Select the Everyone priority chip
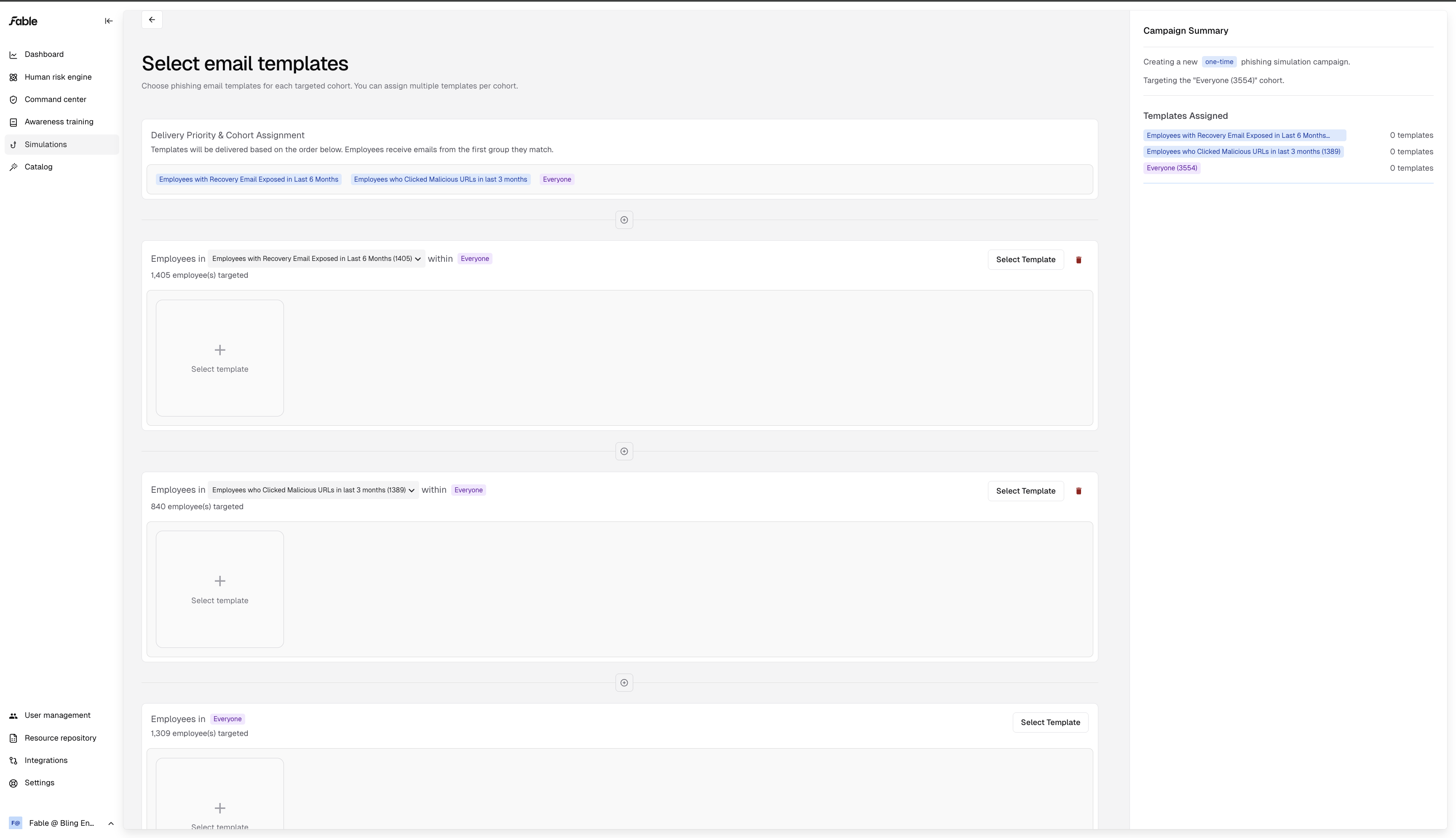The width and height of the screenshot is (1456, 838). (557, 180)
